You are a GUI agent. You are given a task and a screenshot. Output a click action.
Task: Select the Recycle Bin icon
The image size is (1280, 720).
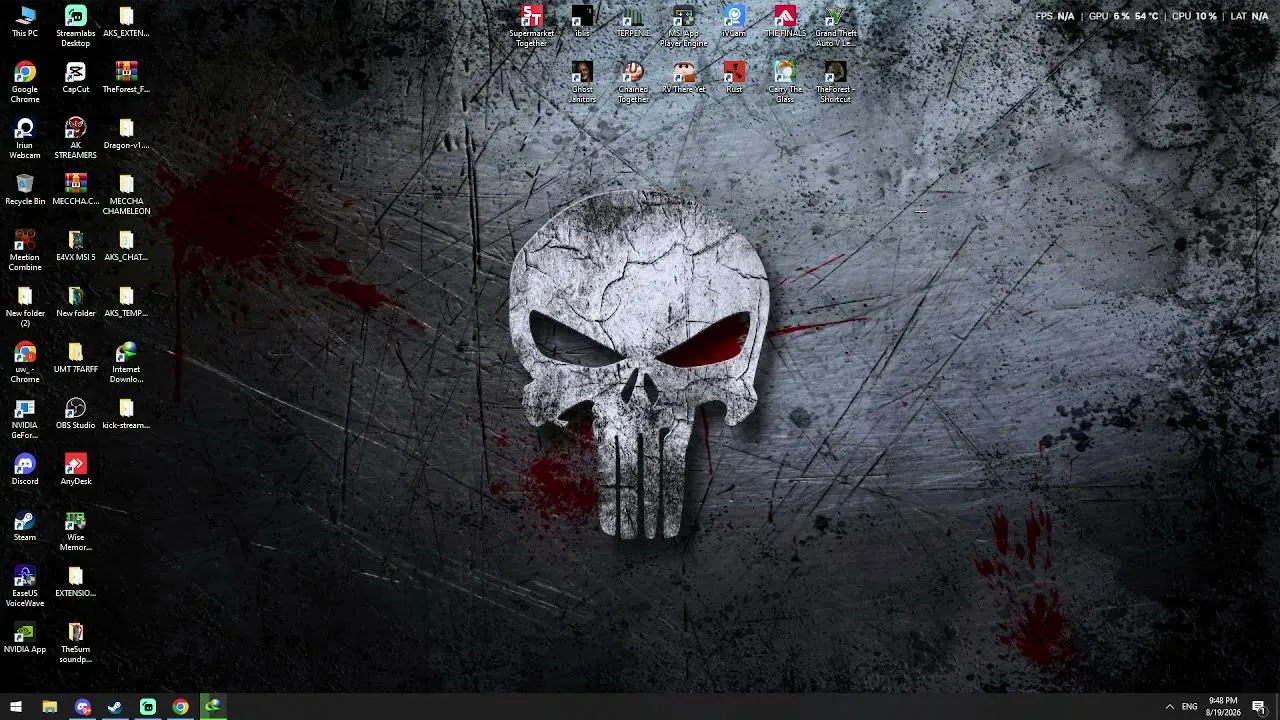point(25,190)
